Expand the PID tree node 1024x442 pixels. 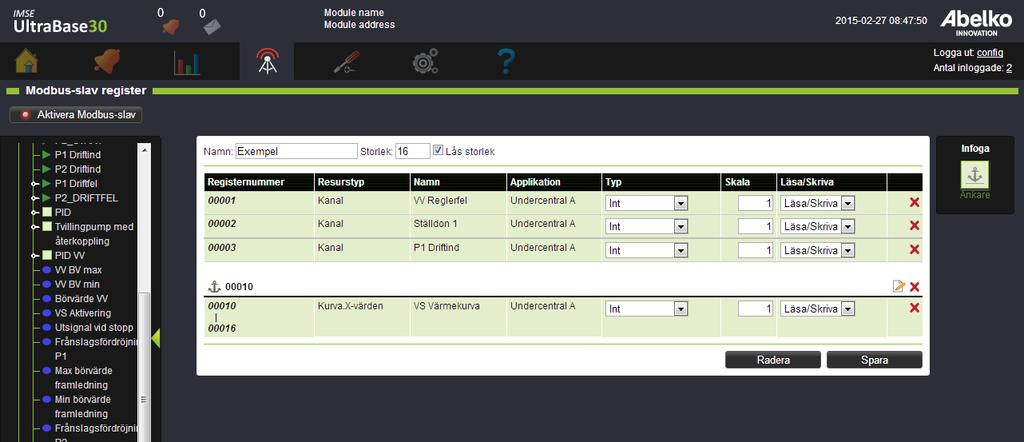(33, 213)
